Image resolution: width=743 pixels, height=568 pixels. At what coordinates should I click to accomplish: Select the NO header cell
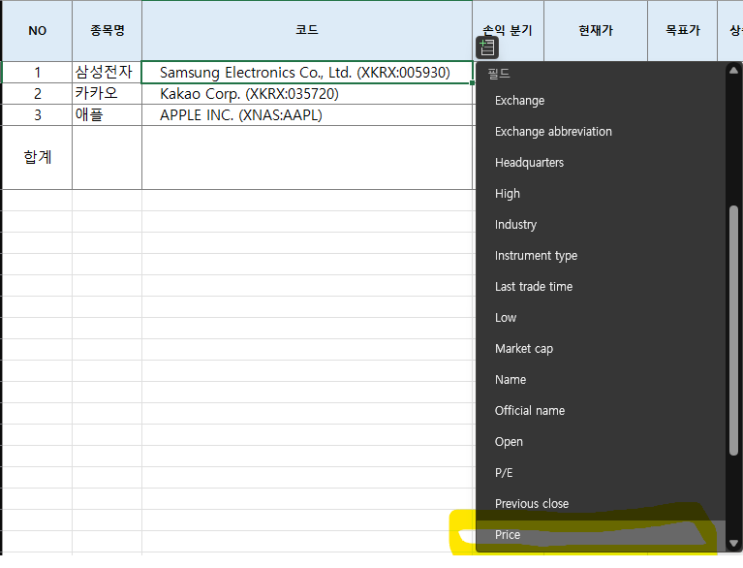coord(37,31)
